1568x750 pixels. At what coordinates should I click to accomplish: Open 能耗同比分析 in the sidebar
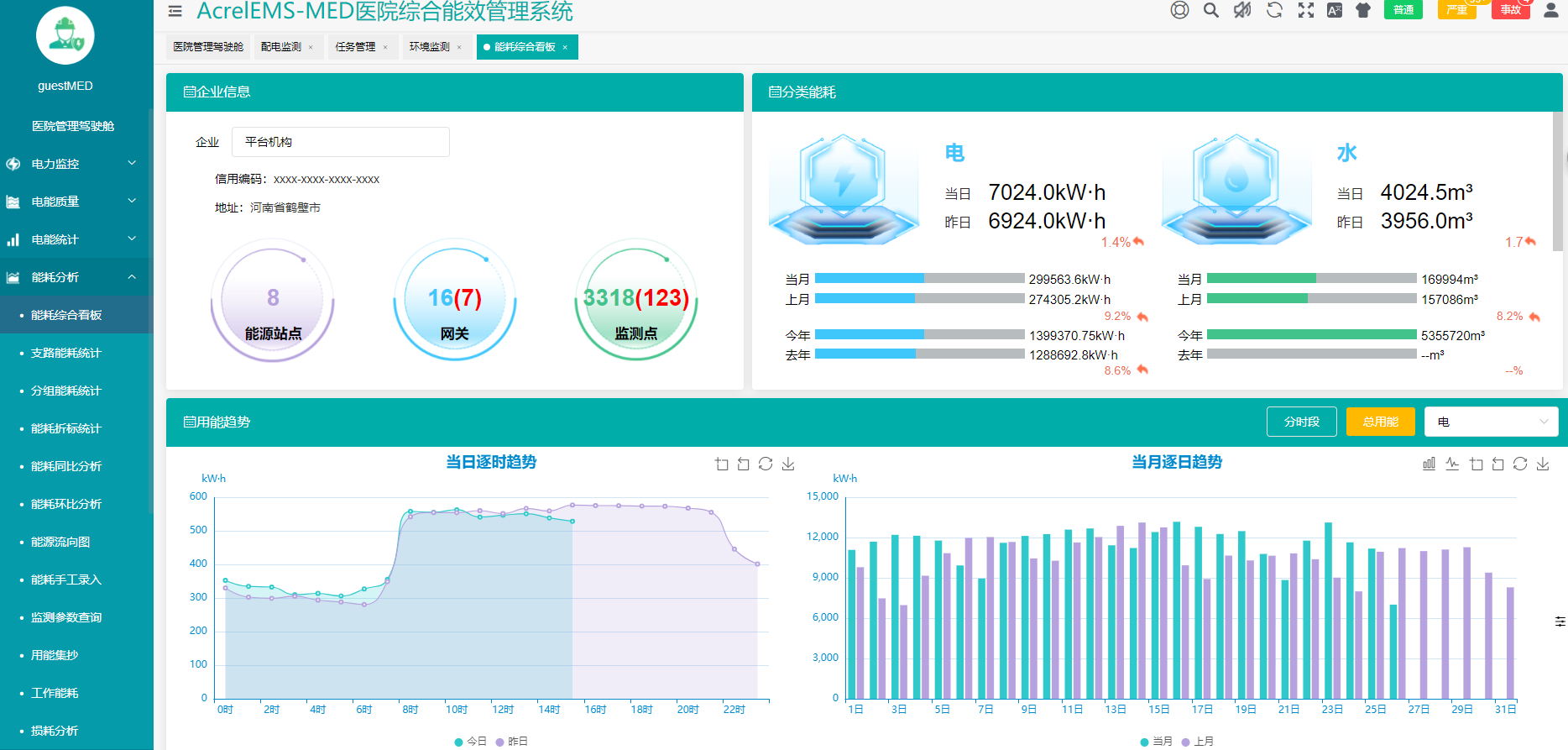[x=66, y=466]
